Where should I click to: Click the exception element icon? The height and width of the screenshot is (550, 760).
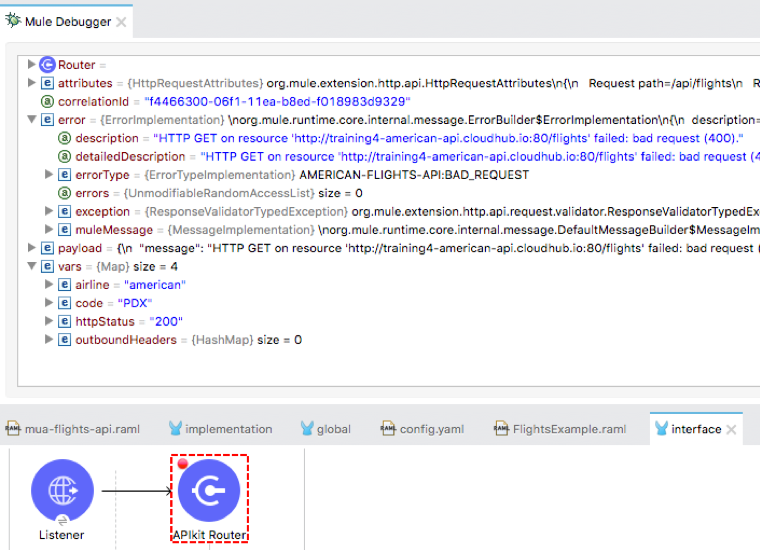point(64,211)
